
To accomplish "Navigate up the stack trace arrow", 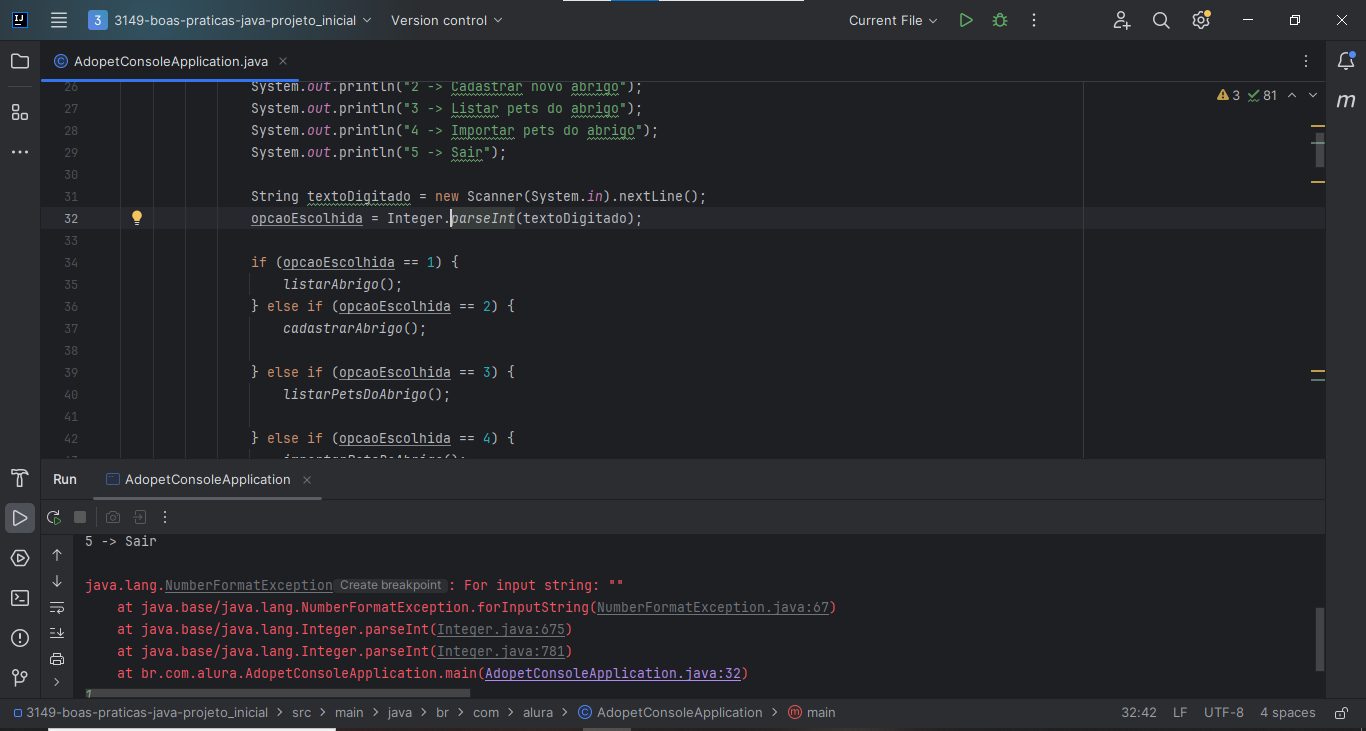I will pos(57,555).
